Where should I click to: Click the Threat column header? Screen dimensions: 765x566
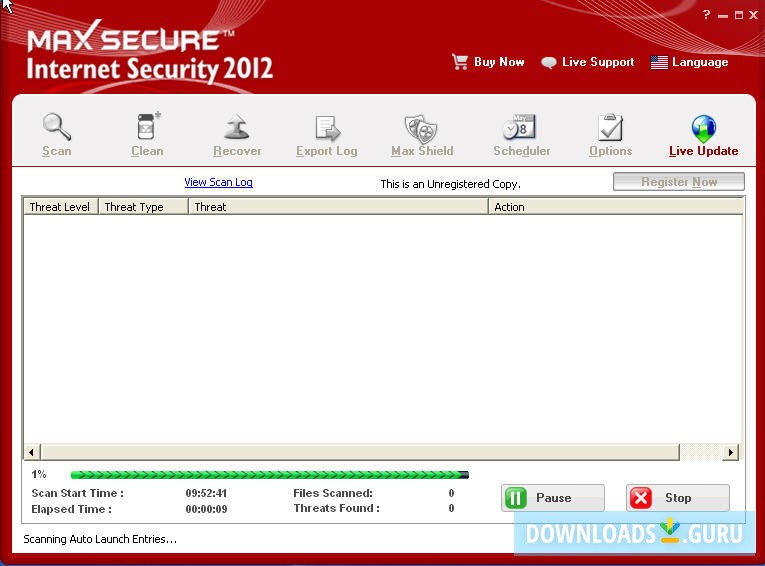pos(338,207)
